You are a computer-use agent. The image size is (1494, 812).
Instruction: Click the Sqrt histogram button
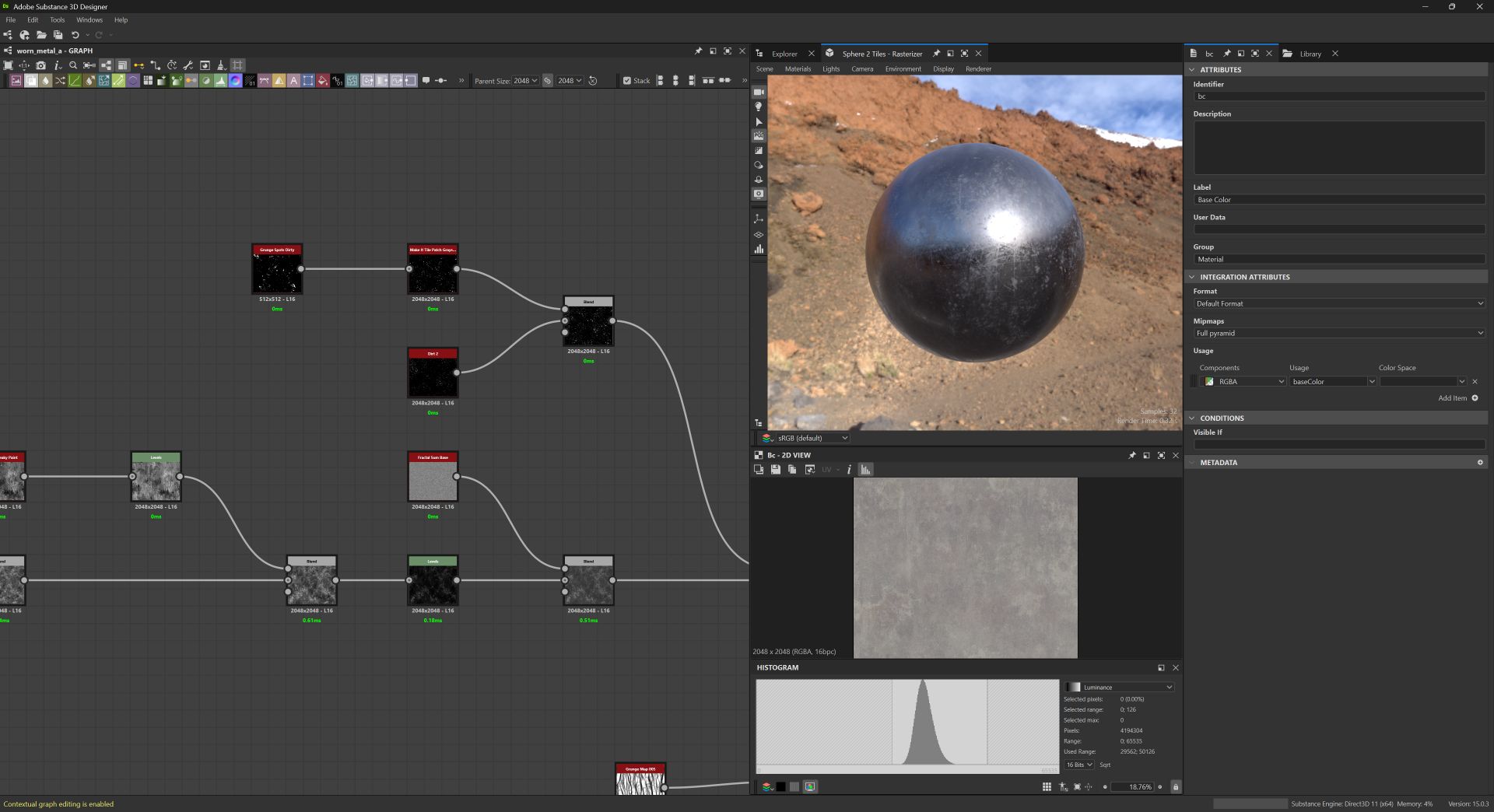point(1105,765)
